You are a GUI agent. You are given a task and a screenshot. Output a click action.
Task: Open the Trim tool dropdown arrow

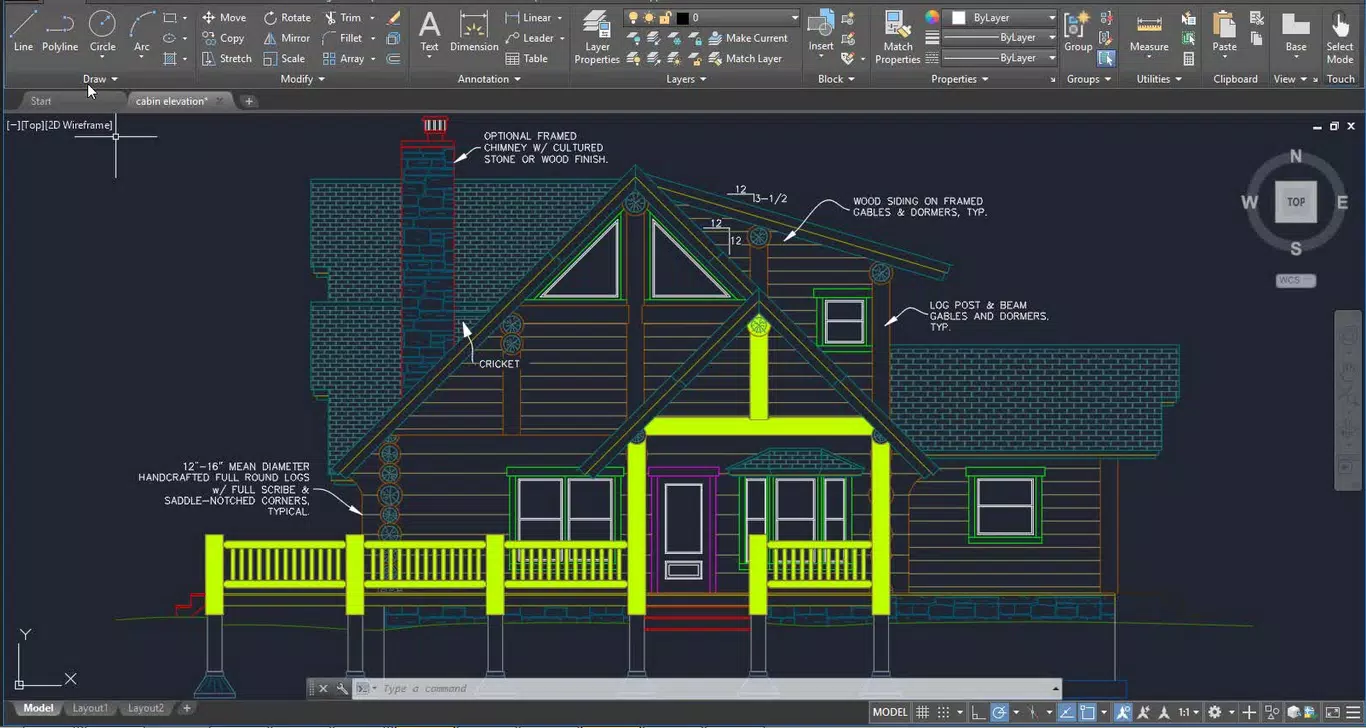(x=372, y=17)
